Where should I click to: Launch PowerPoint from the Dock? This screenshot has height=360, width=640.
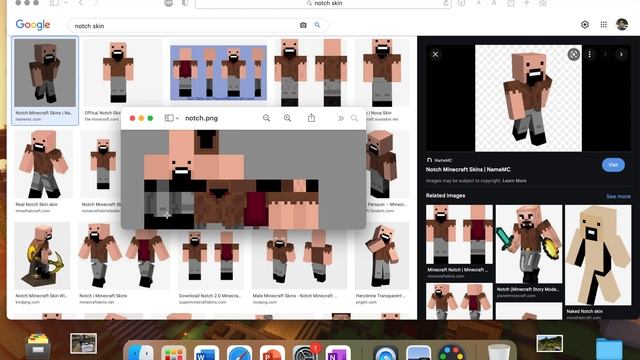272,353
